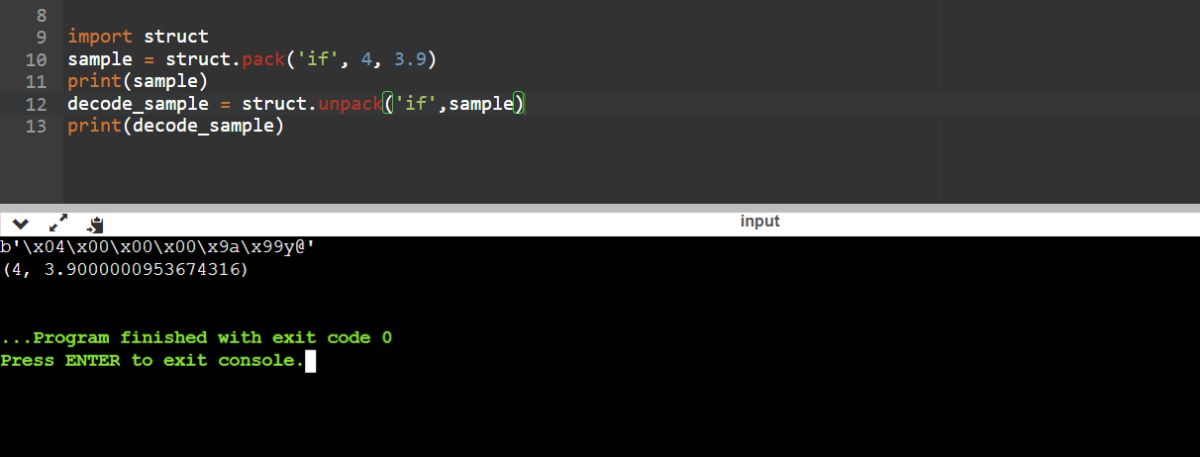Image resolution: width=1200 pixels, height=457 pixels.
Task: Click the 'sample' variable on line 10
Action: point(100,59)
